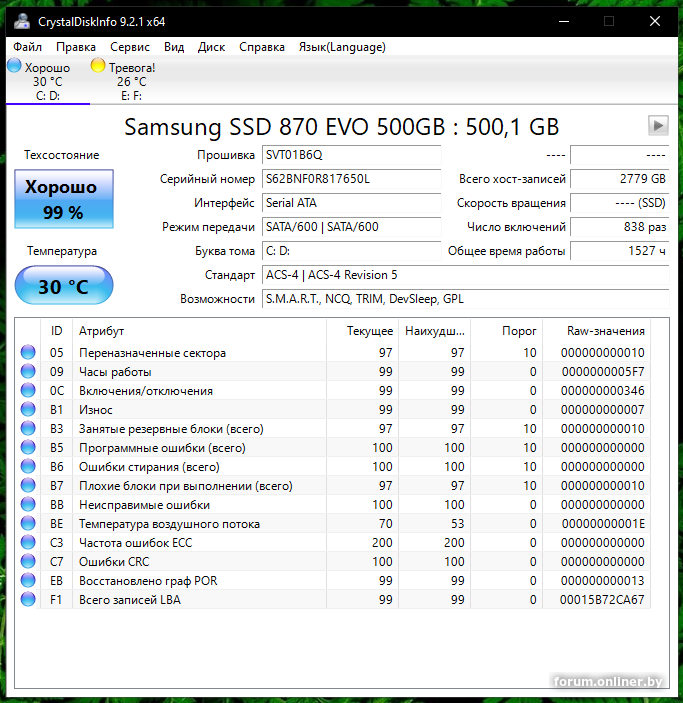Select the Переназначенные сектора row text

click(152, 353)
